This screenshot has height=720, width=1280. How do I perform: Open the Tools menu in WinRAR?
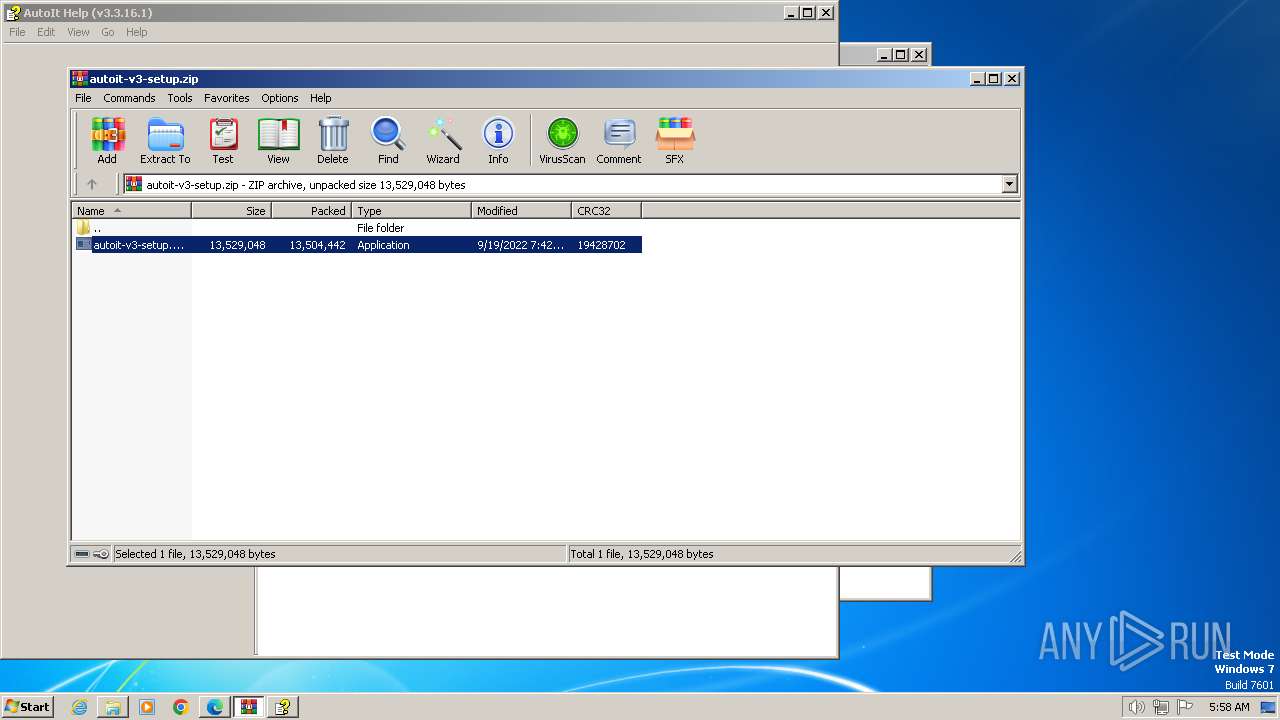point(180,98)
